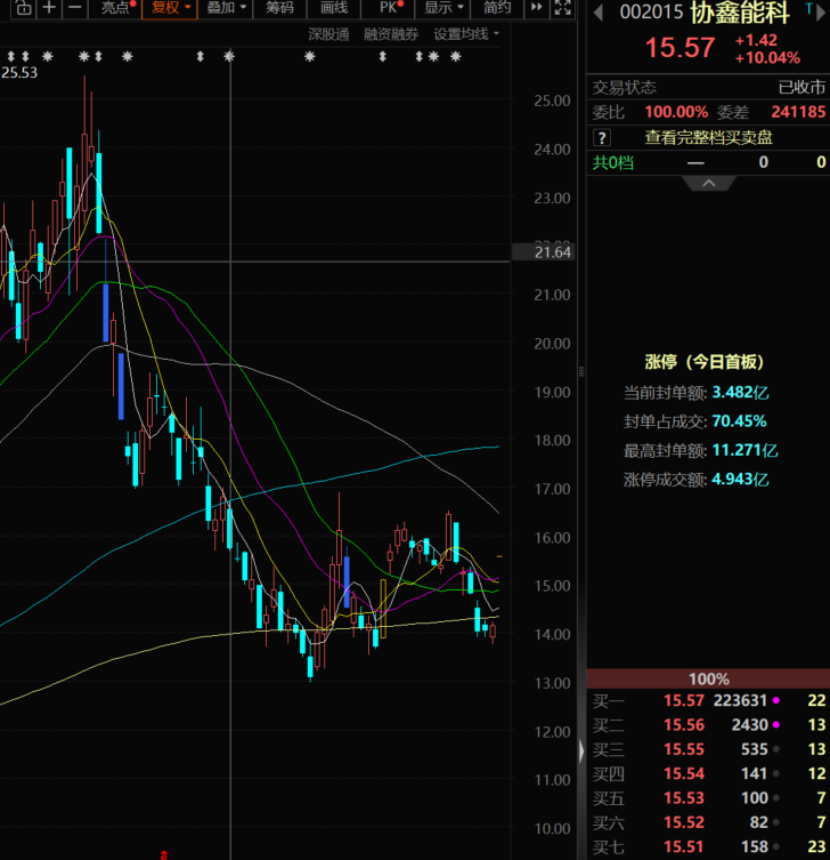The width and height of the screenshot is (830, 860).
Task: Go to previous stock with left arrow
Action: (598, 13)
